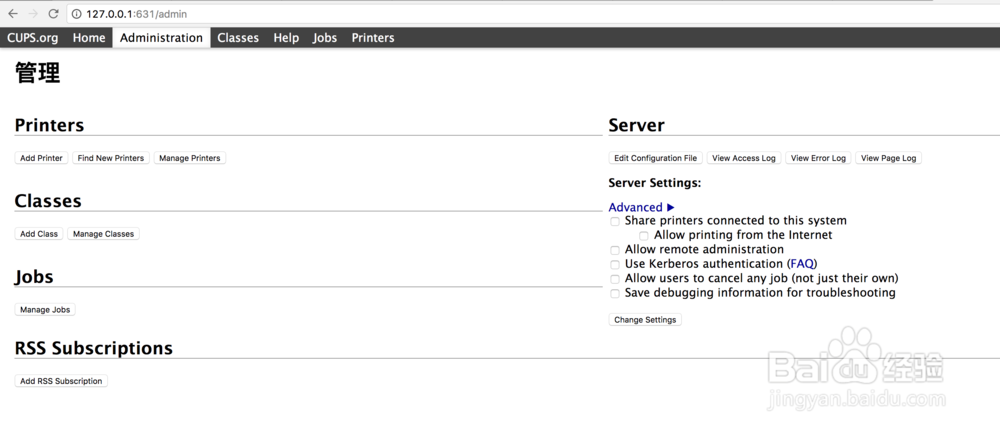Viewport: 1000px width, 433px height.
Task: Expand the Advanced server settings
Action: point(641,207)
